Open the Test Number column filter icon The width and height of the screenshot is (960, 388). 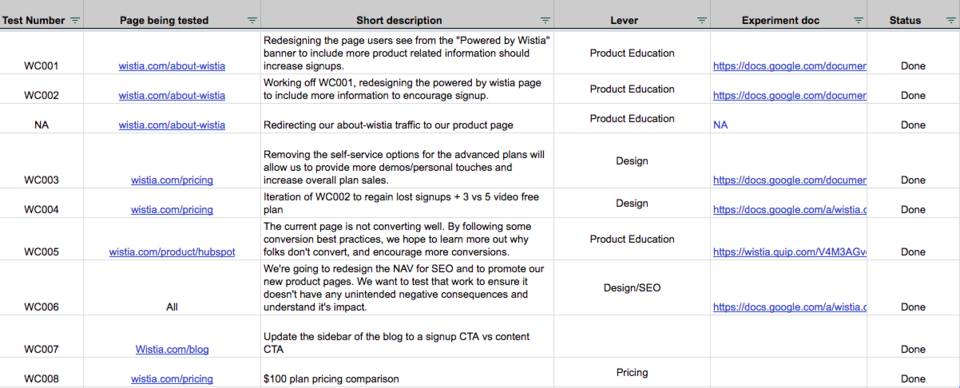[75, 20]
